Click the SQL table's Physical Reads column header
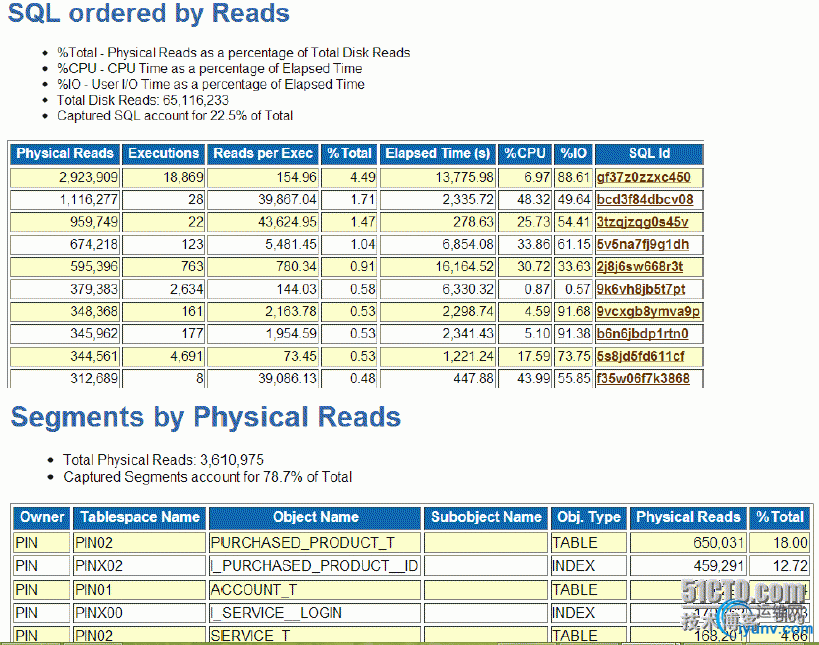819x645 pixels. pos(65,154)
